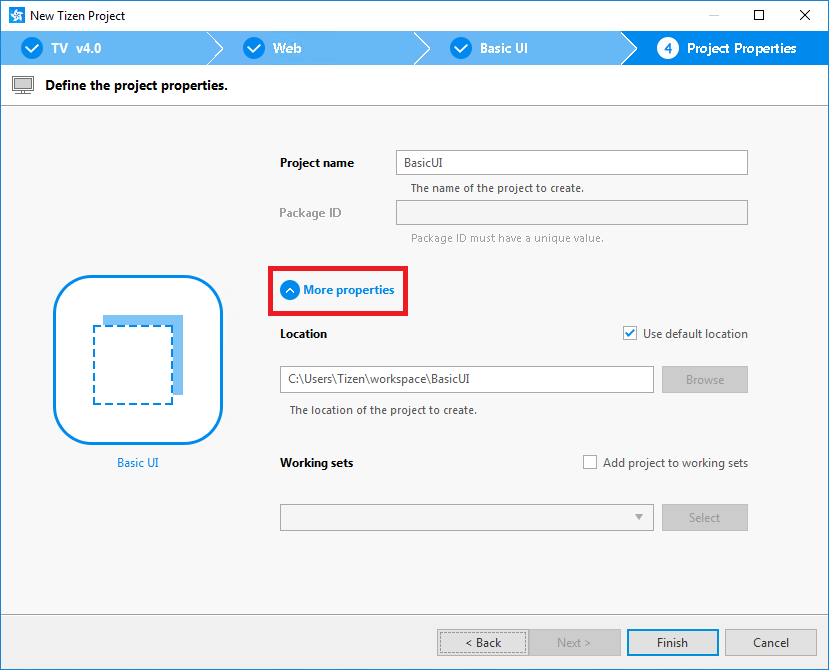Click the monitor icon beside Define the project properties

pyautogui.click(x=23, y=85)
